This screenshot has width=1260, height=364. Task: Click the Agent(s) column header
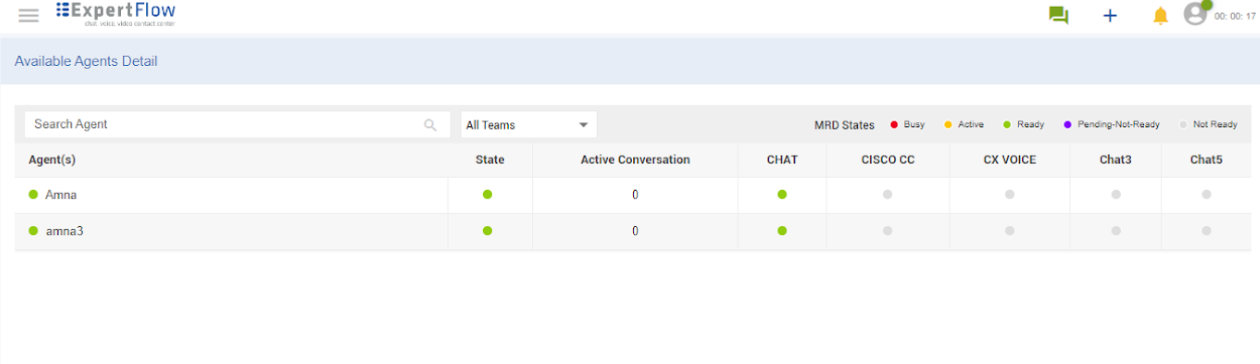pyautogui.click(x=52, y=160)
